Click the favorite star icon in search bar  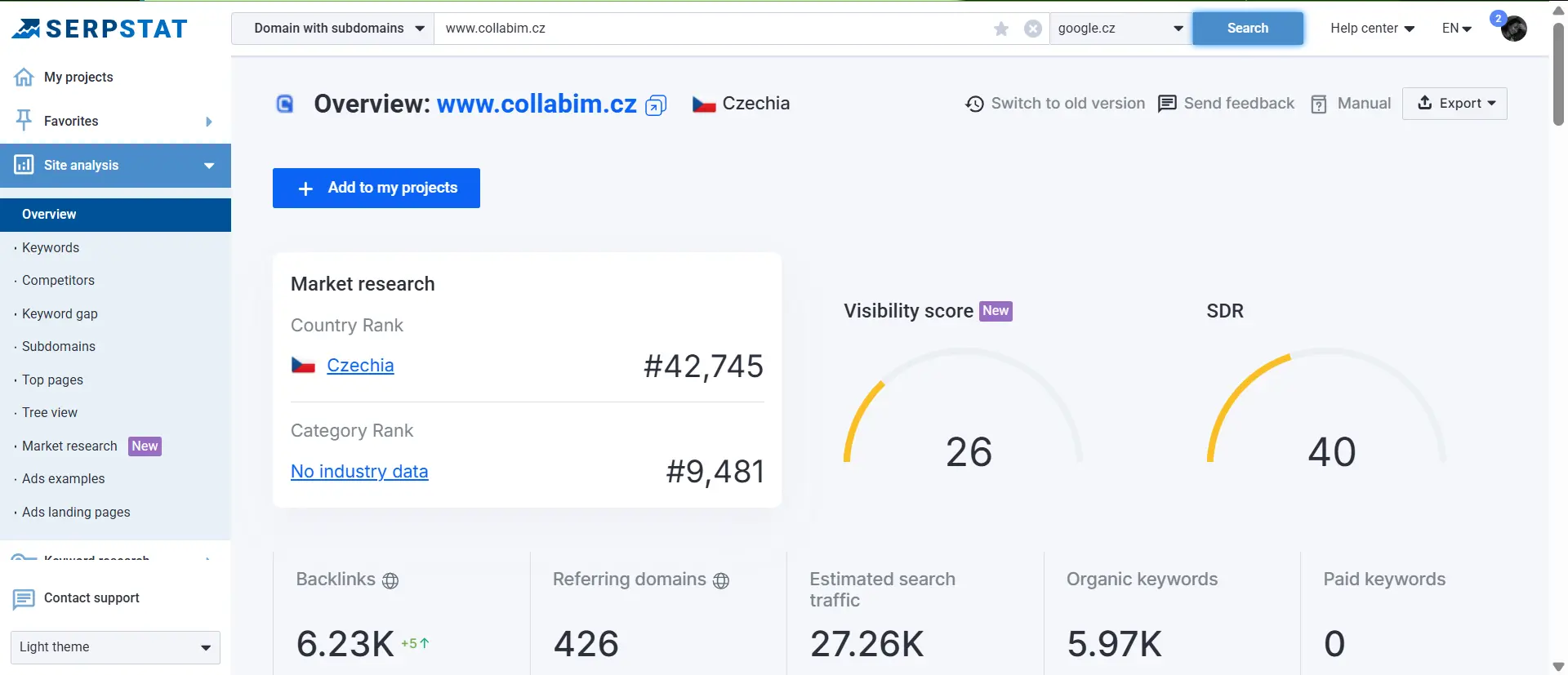[1001, 29]
